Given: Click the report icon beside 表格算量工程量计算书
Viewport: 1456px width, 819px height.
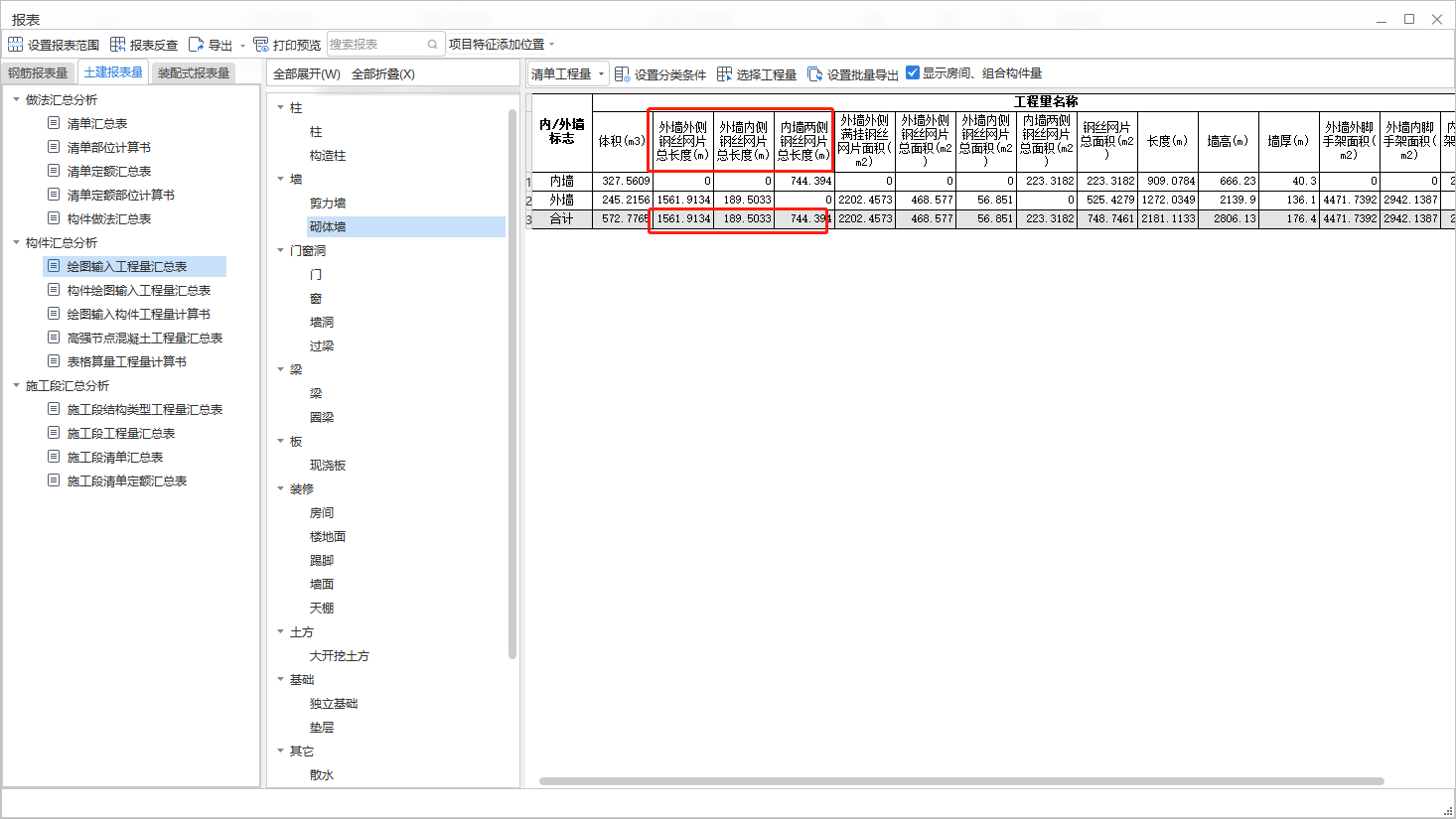Looking at the screenshot, I should tap(54, 361).
